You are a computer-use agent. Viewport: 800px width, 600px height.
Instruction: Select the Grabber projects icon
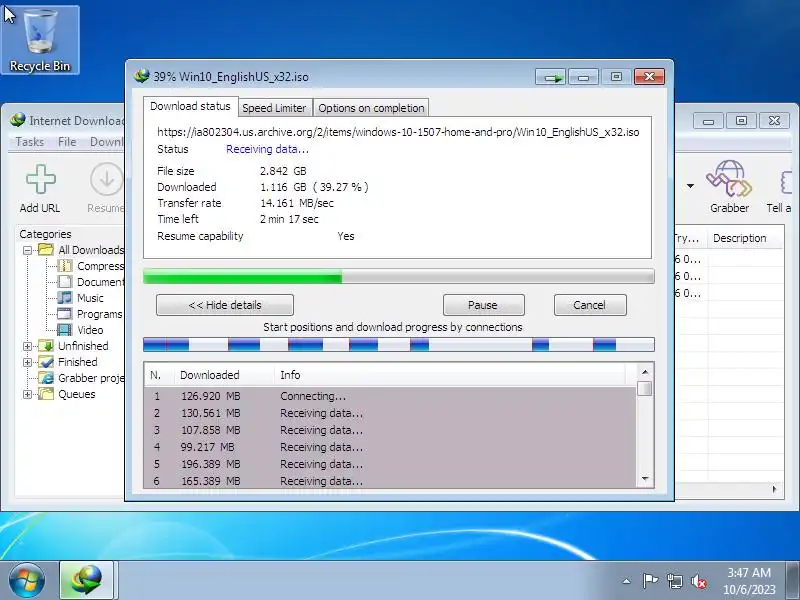46,378
